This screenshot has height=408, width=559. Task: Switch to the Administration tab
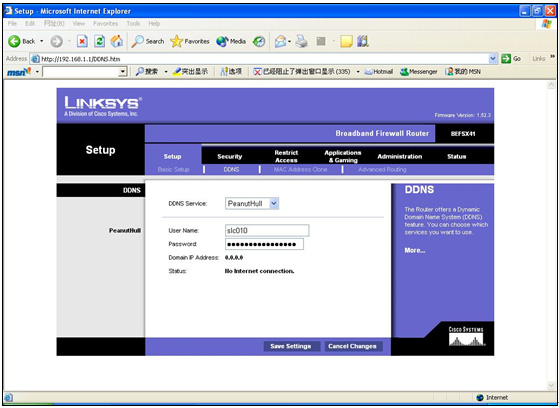point(400,156)
